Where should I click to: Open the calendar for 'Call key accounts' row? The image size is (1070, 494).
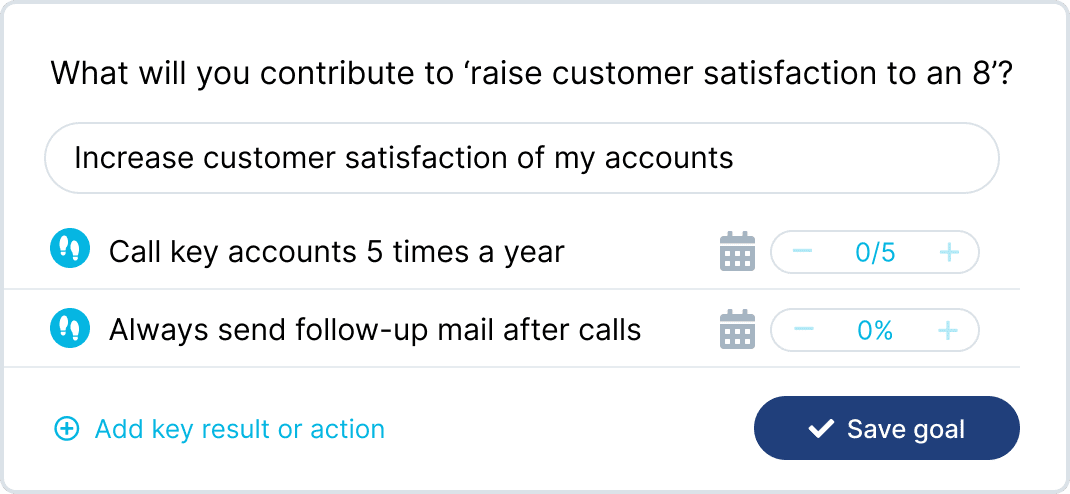tap(738, 252)
